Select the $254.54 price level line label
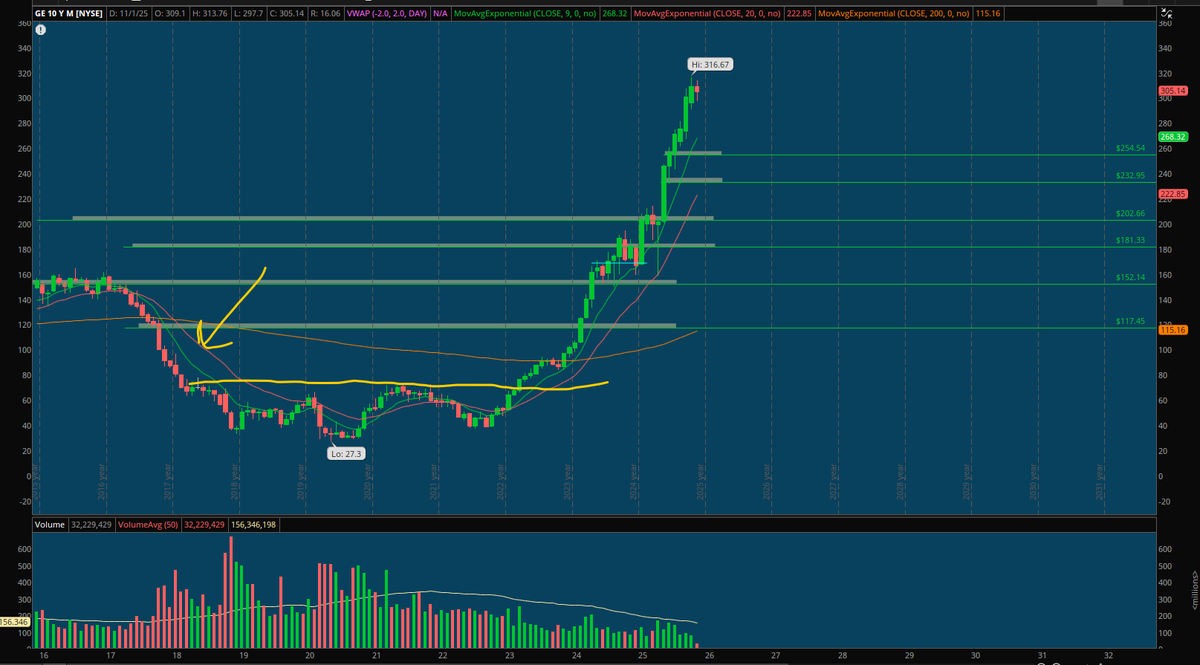 (x=1130, y=148)
